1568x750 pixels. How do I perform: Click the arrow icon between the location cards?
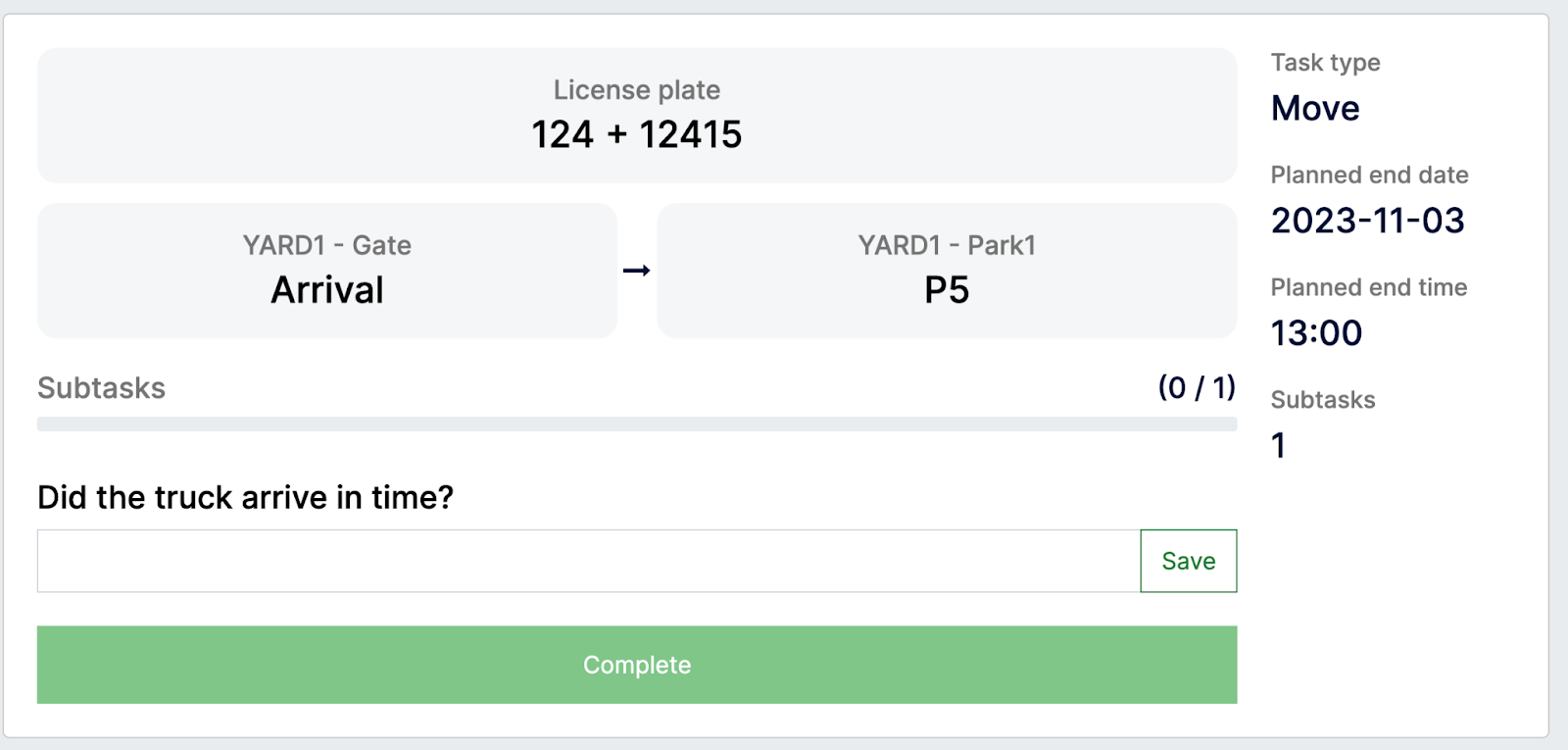tap(637, 271)
